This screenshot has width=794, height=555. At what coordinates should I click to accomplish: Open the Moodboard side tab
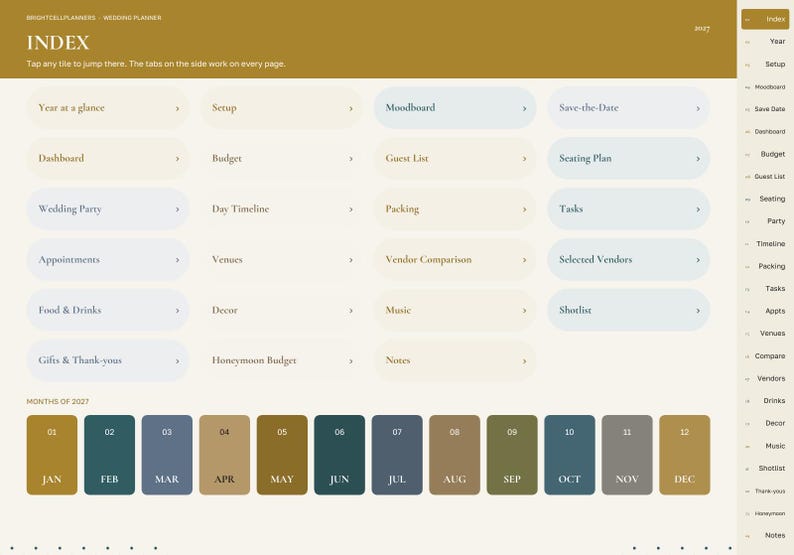click(x=765, y=87)
